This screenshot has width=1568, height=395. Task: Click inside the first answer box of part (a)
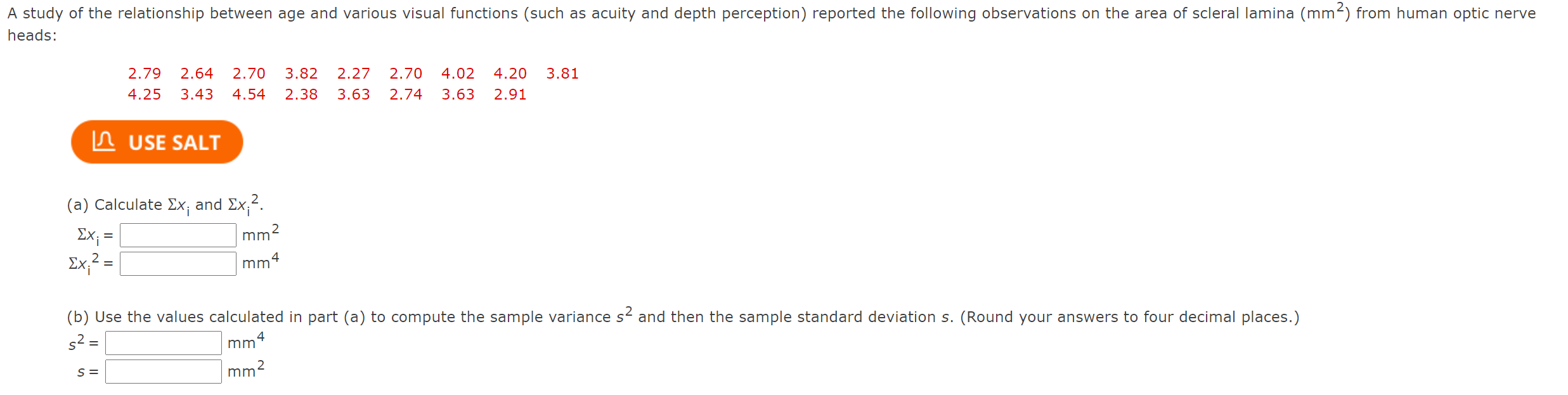coord(178,234)
